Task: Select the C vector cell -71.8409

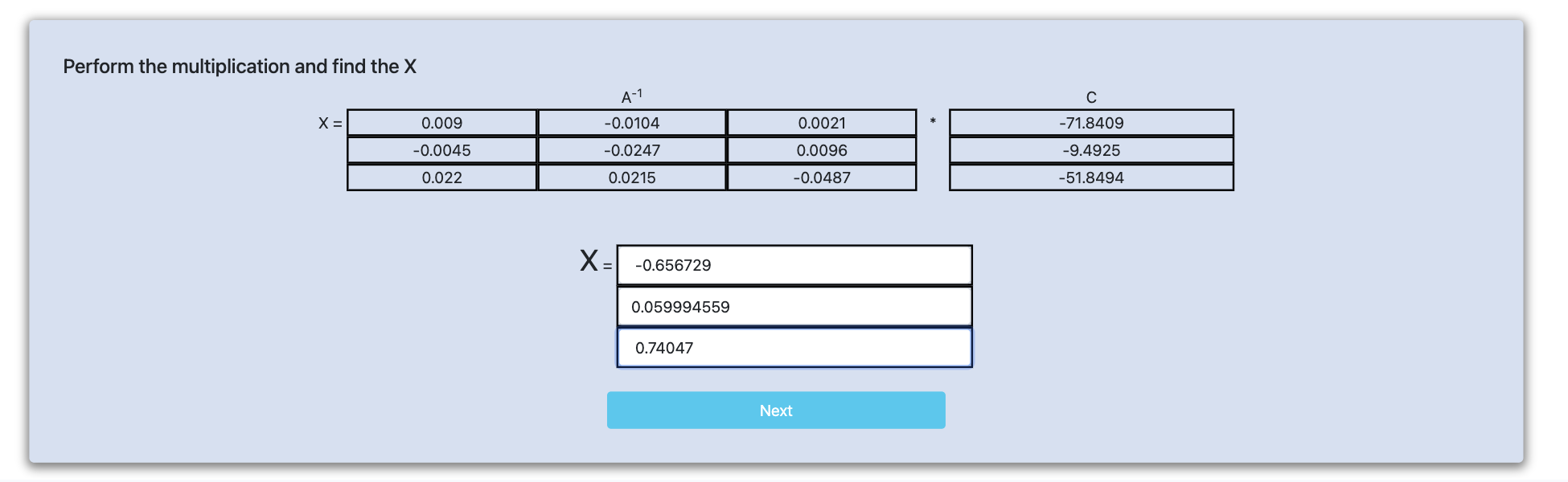Action: click(x=1091, y=123)
